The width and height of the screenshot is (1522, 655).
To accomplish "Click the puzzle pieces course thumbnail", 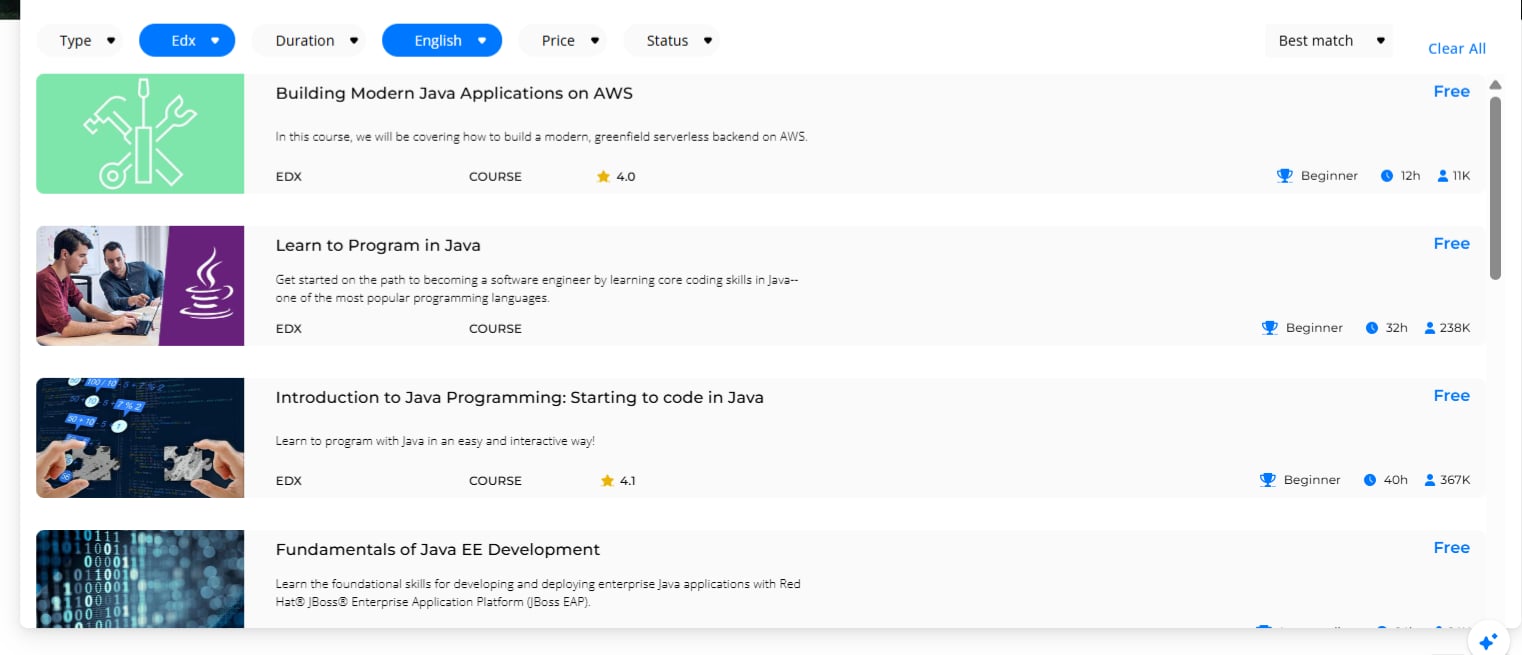I will point(140,438).
